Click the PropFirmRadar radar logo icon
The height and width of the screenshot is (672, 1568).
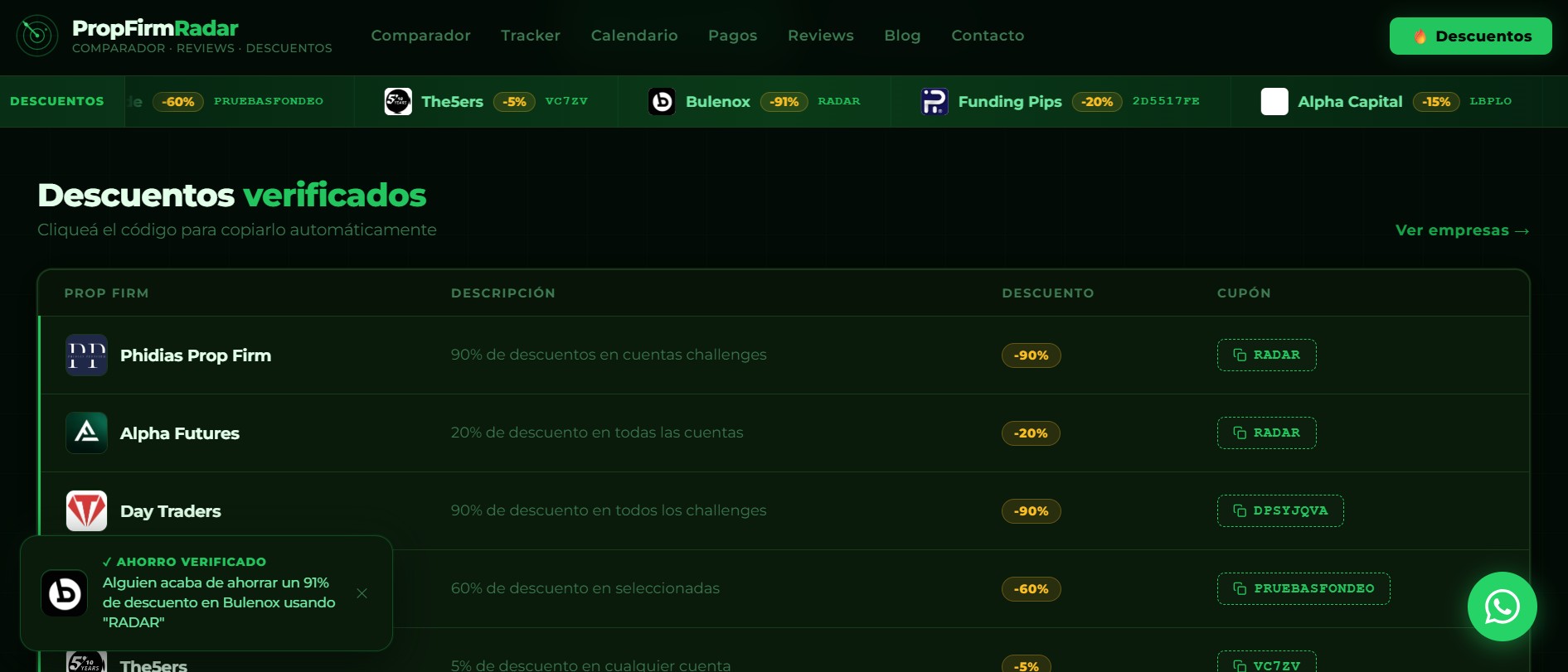coord(37,36)
